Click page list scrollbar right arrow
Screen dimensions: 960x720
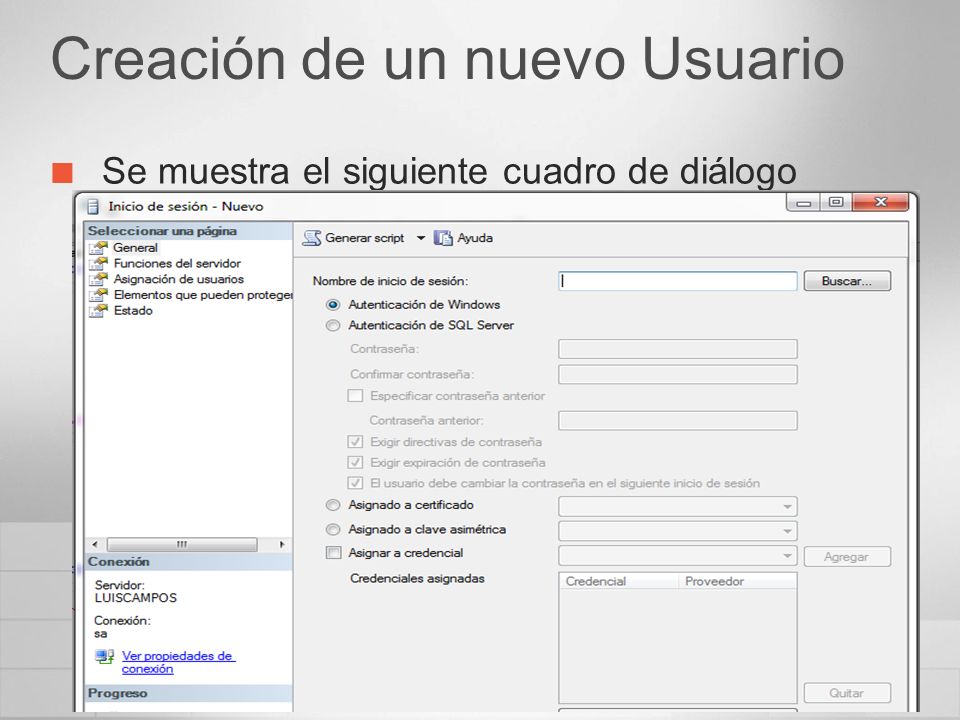point(282,544)
